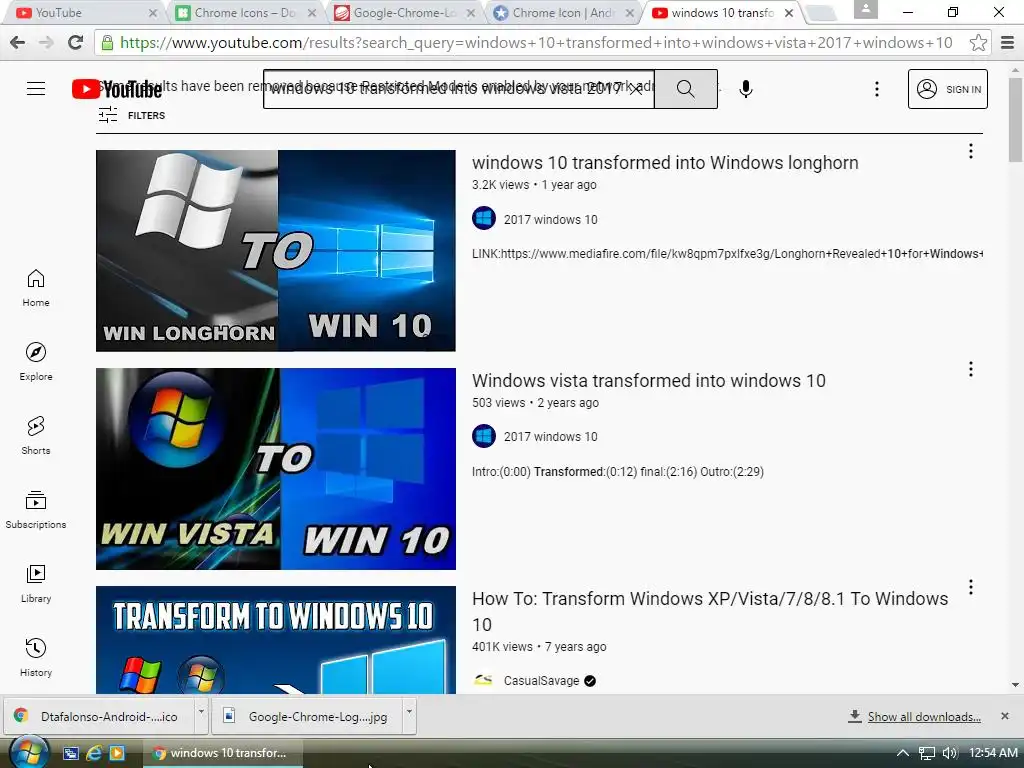
Task: Open Chrome main menu
Action: point(1007,43)
